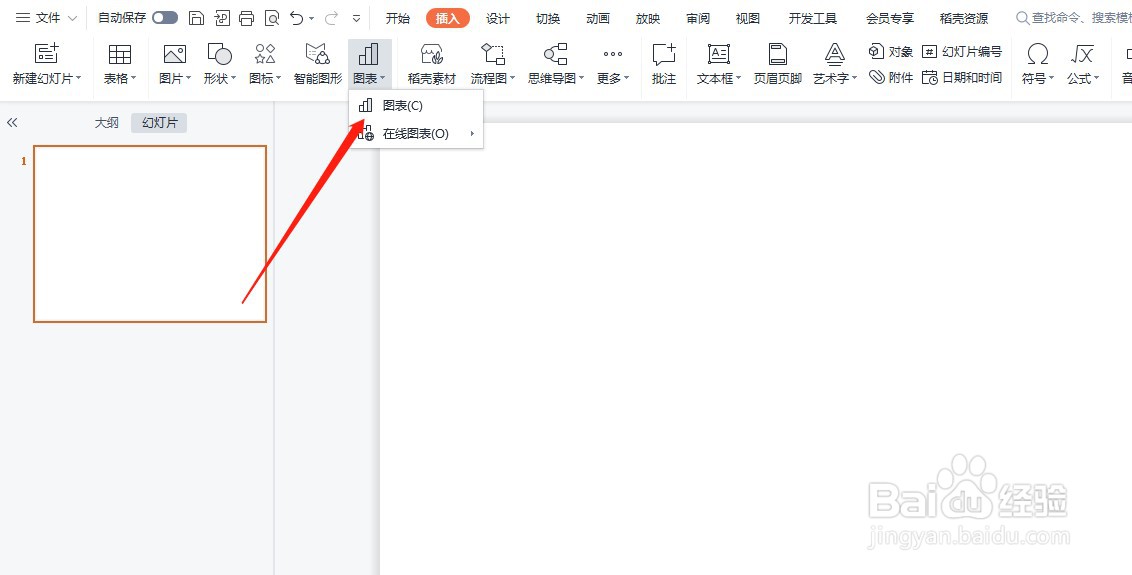Image resolution: width=1132 pixels, height=575 pixels.
Task: Choose Online Chart (在线图表(O)) menu entry
Action: pyautogui.click(x=416, y=134)
